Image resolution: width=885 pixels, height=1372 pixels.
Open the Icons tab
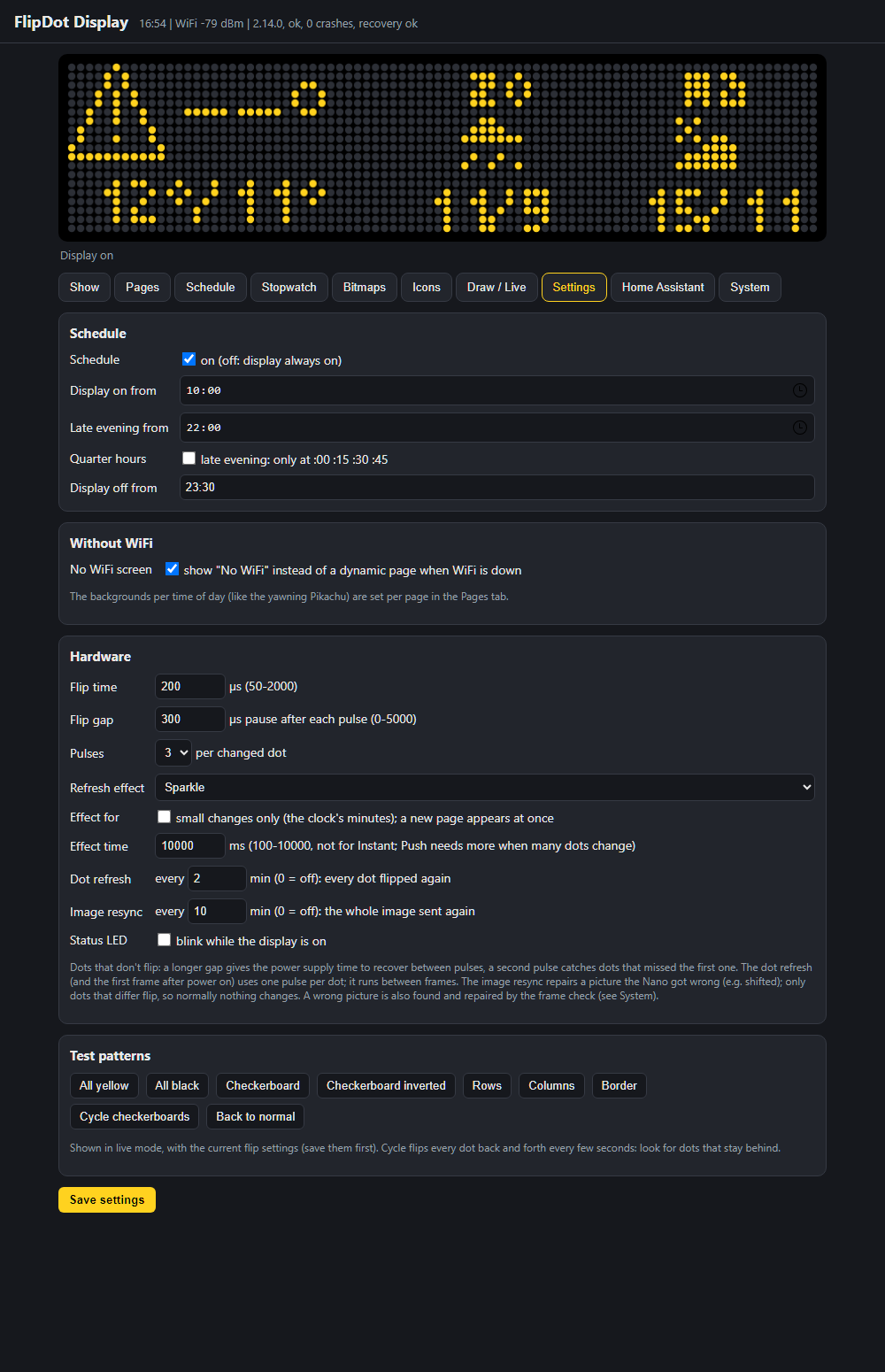(x=427, y=287)
